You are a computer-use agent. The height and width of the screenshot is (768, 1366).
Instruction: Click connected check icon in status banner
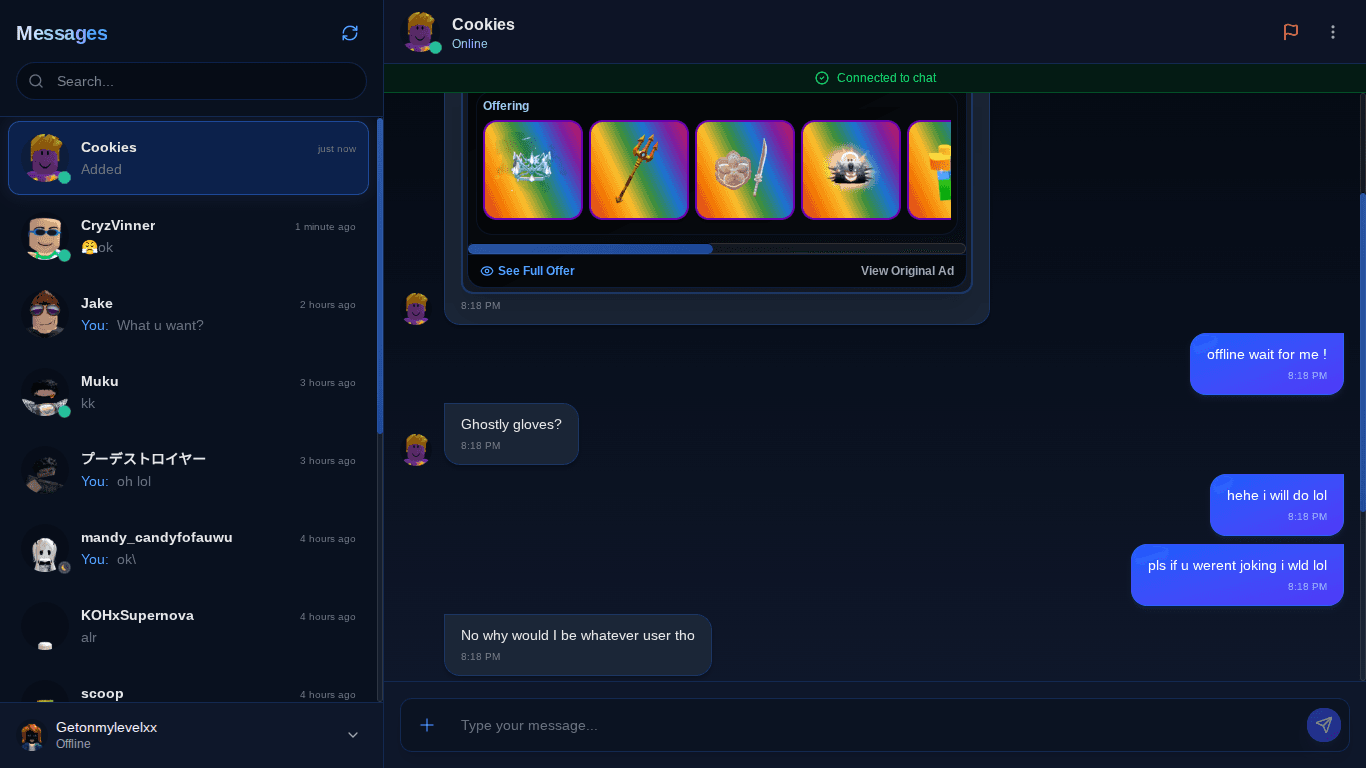coord(822,78)
